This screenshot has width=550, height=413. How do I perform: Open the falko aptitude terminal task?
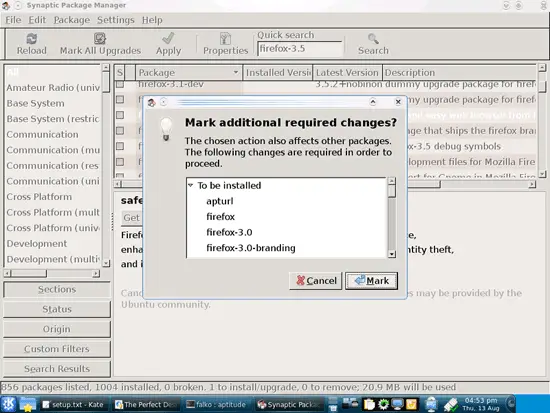click(x=215, y=405)
